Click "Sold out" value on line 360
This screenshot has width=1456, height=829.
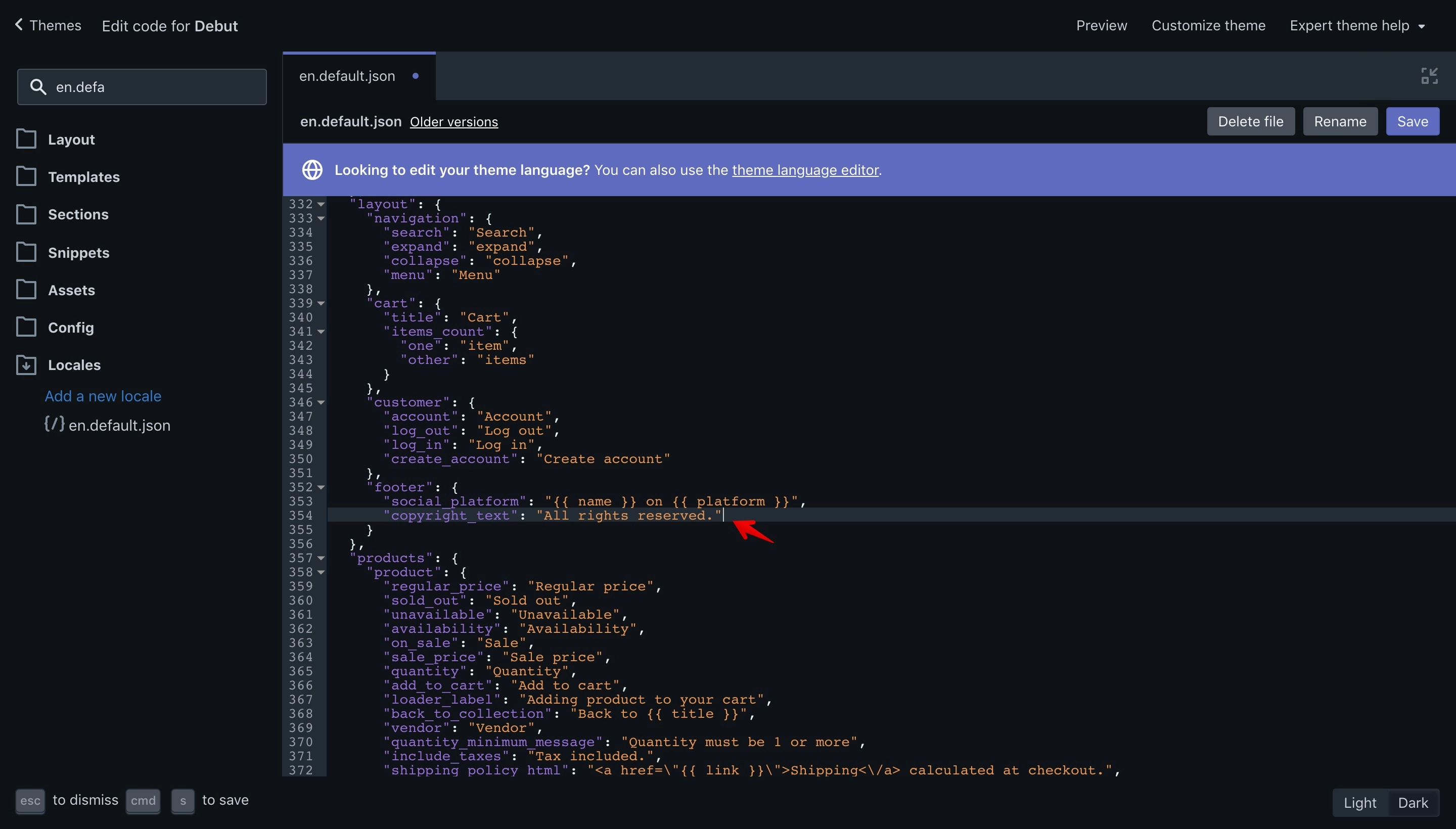(x=527, y=601)
